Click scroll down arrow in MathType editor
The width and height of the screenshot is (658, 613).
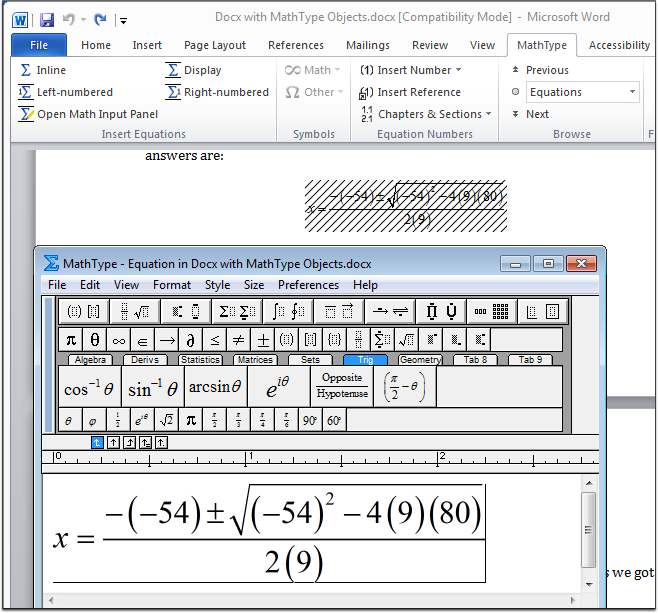(x=589, y=584)
